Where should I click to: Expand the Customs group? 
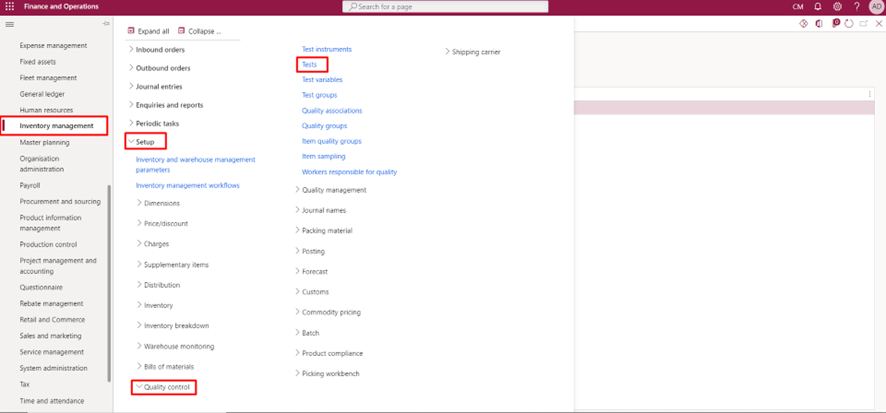click(x=312, y=292)
